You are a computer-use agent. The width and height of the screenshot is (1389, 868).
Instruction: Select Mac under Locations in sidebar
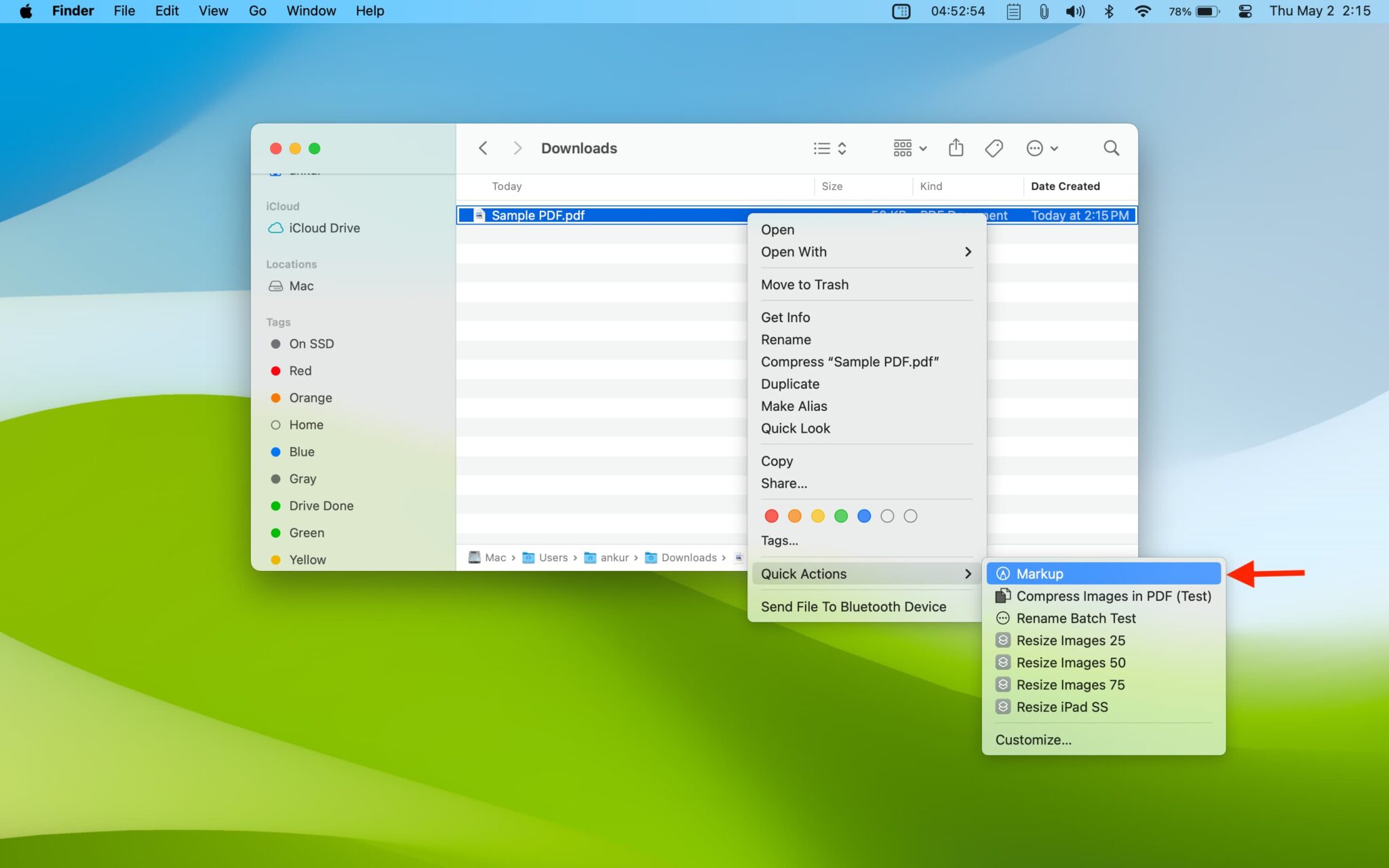[291, 286]
